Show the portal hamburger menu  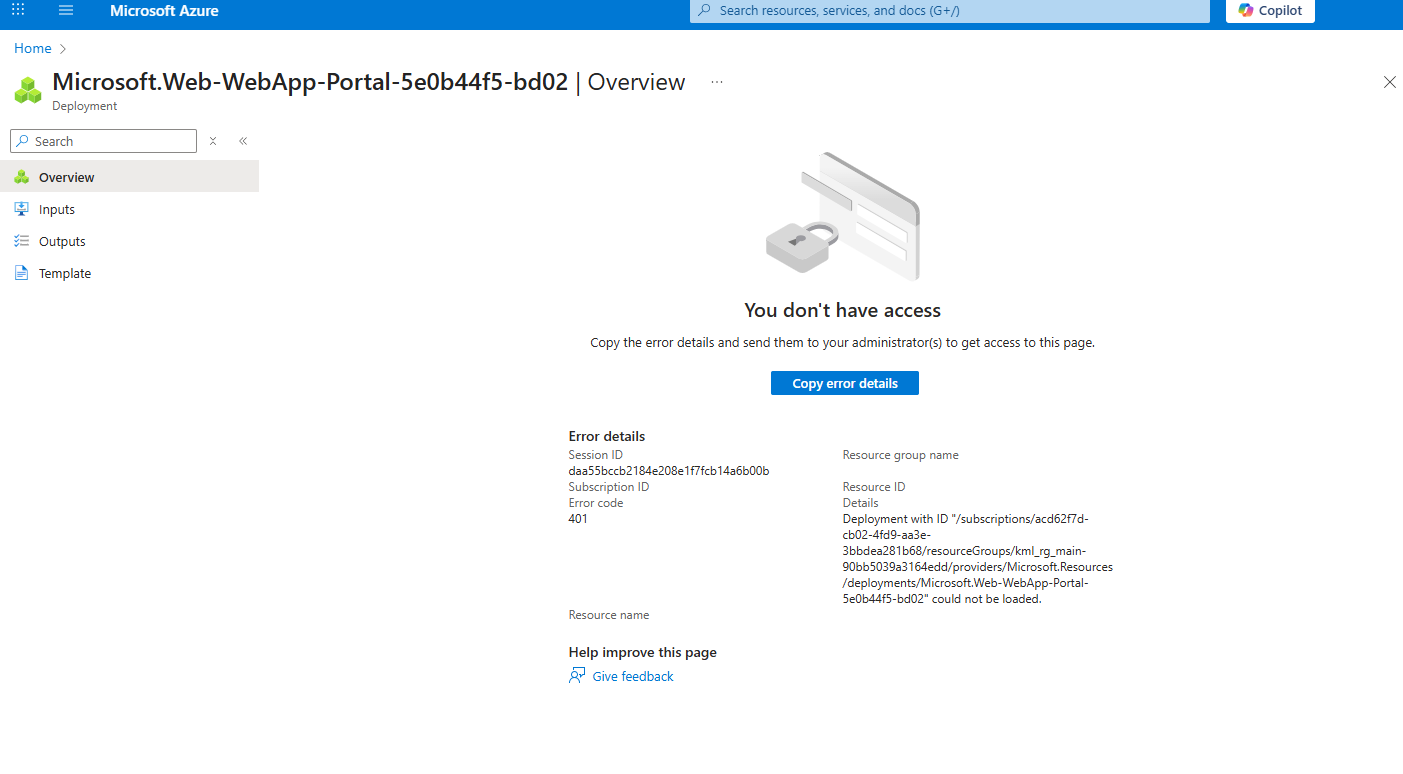[66, 10]
